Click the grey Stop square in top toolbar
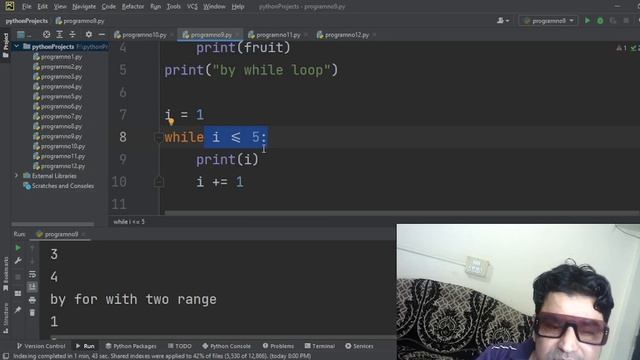The image size is (640, 360). (x=626, y=20)
